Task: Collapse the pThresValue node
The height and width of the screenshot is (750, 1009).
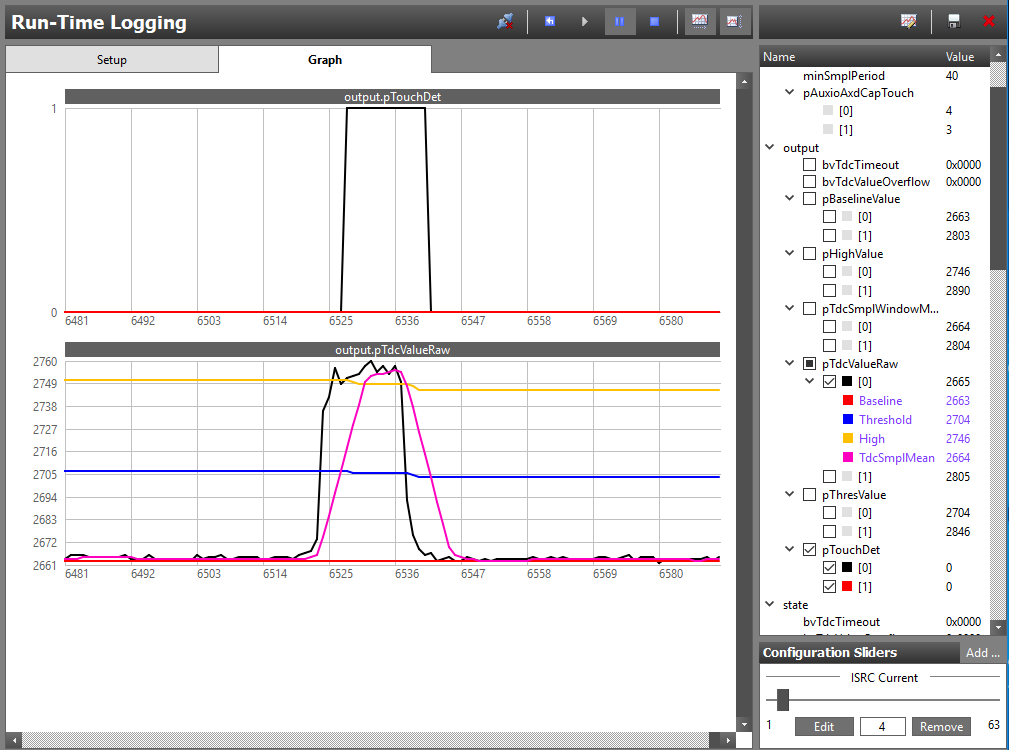Action: click(791, 494)
